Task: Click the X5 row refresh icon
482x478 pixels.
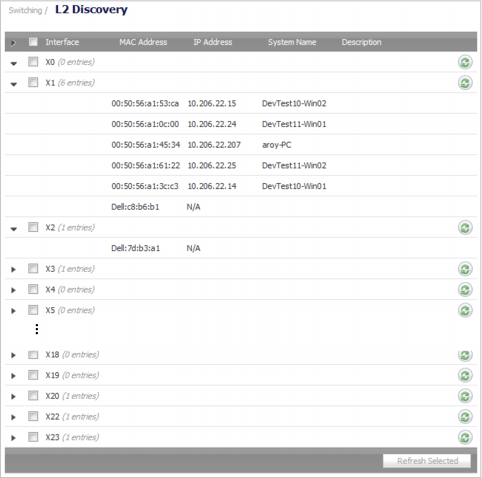Action: 465,310
